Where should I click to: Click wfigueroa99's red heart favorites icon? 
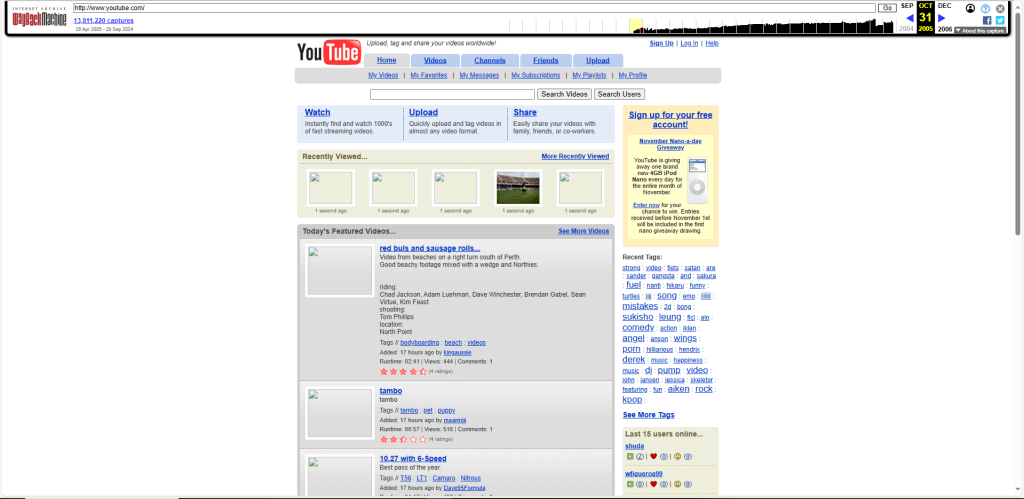click(x=653, y=484)
